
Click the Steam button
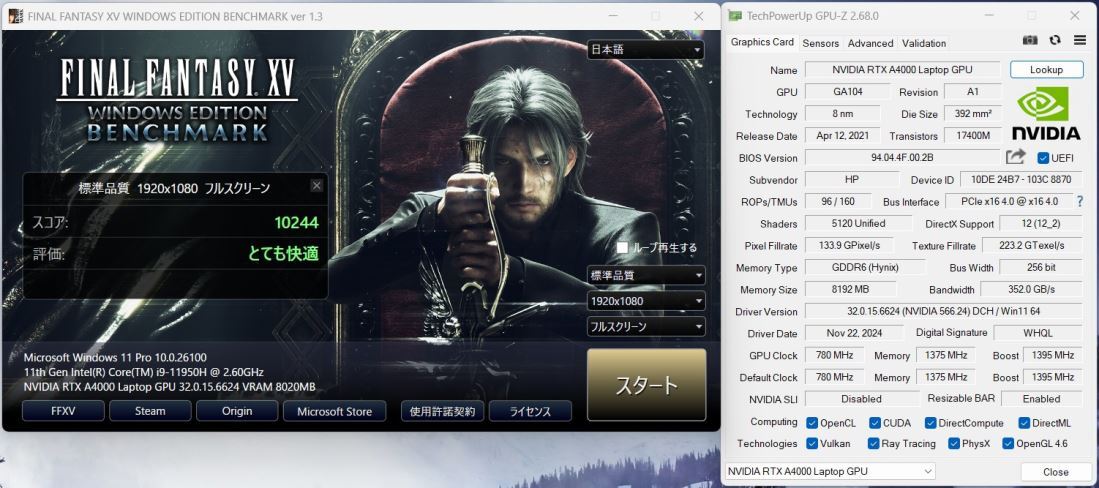click(x=150, y=411)
